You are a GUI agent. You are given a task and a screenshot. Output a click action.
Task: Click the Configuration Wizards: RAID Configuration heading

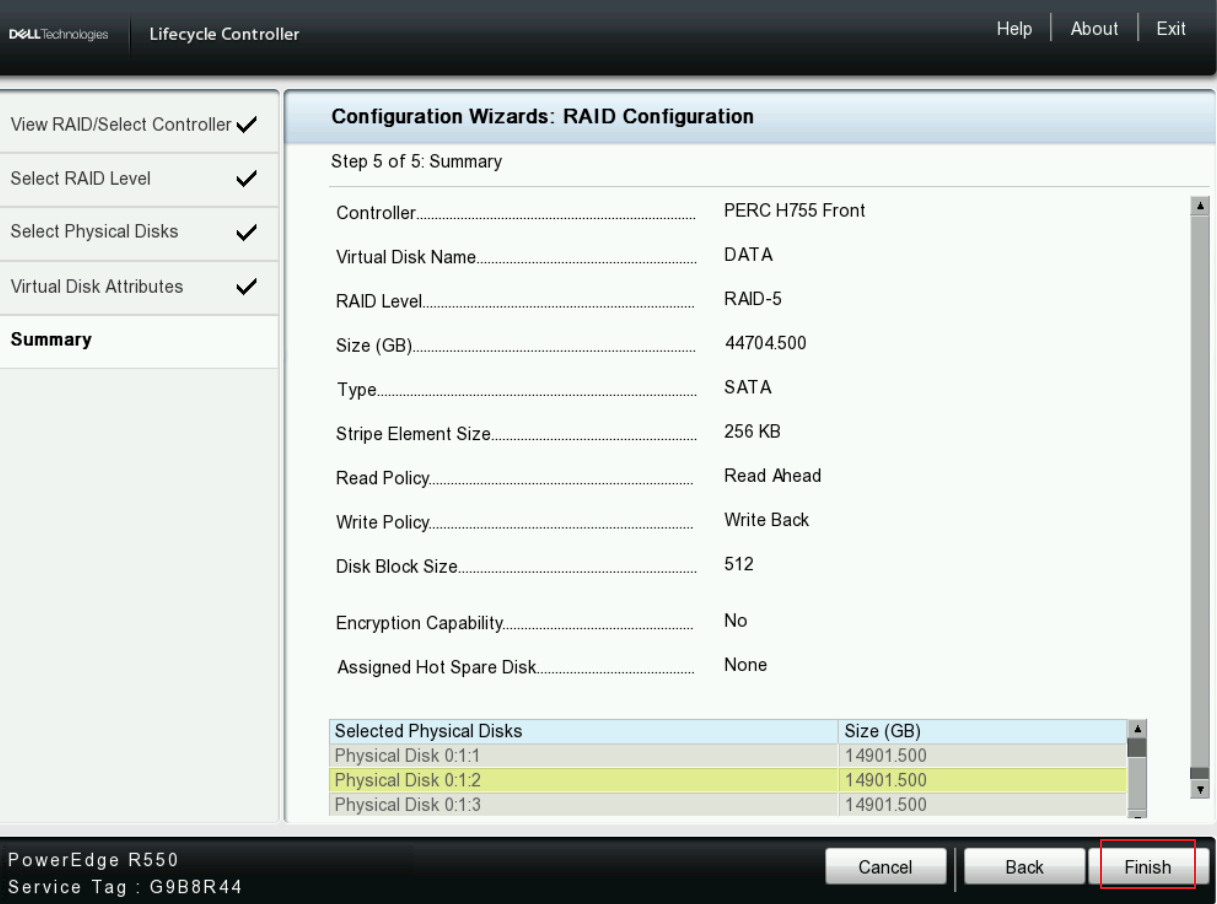coord(541,117)
